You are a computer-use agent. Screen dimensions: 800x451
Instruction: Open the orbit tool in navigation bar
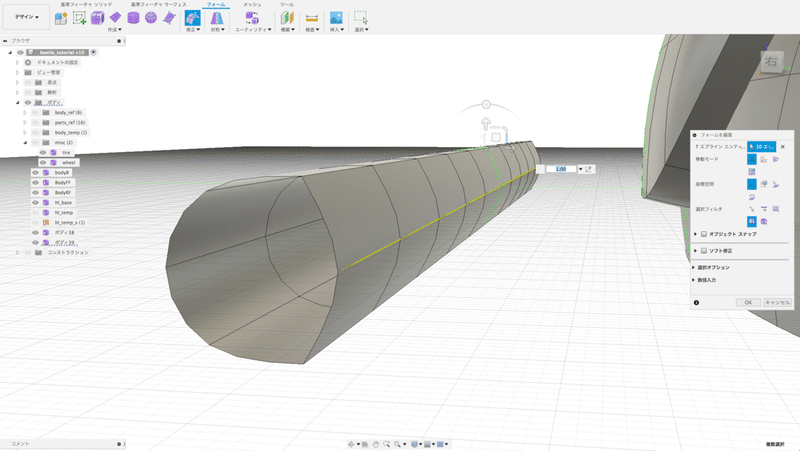[x=351, y=444]
